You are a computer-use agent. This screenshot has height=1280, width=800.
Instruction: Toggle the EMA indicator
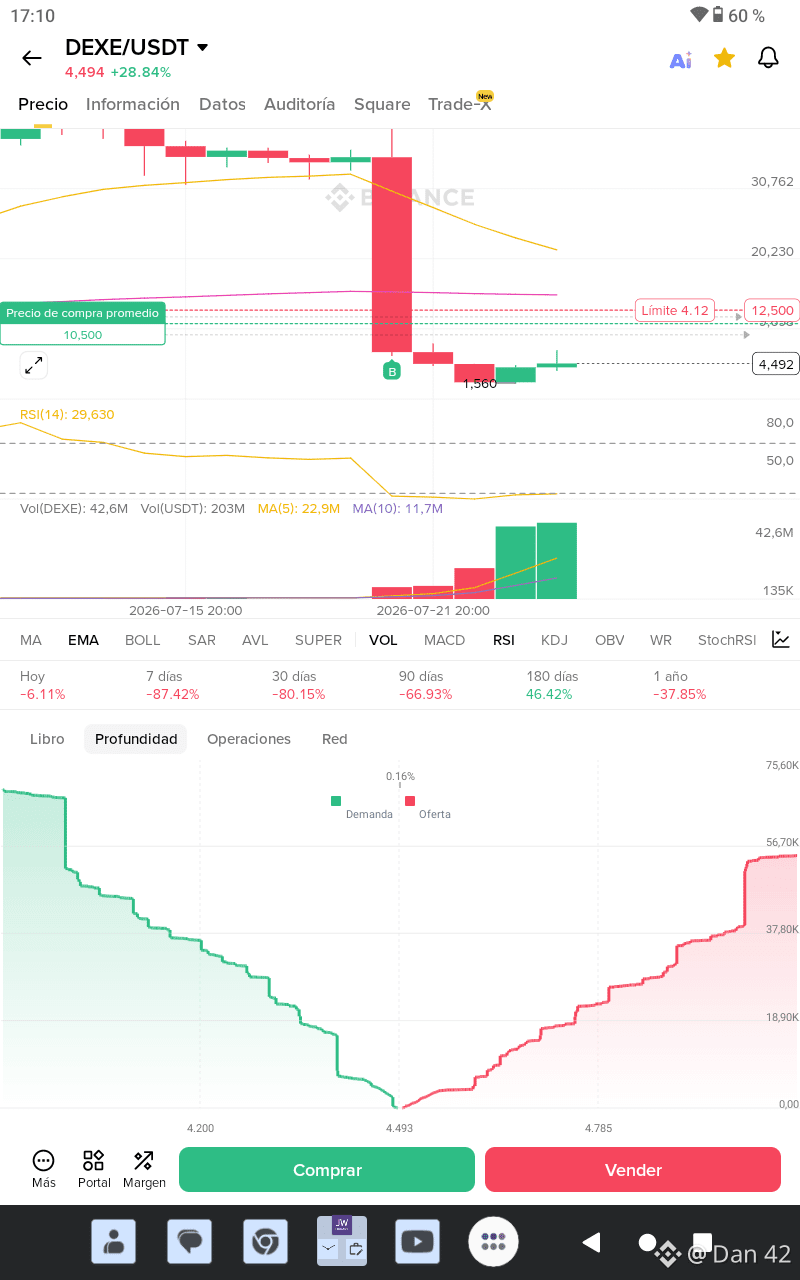click(83, 640)
